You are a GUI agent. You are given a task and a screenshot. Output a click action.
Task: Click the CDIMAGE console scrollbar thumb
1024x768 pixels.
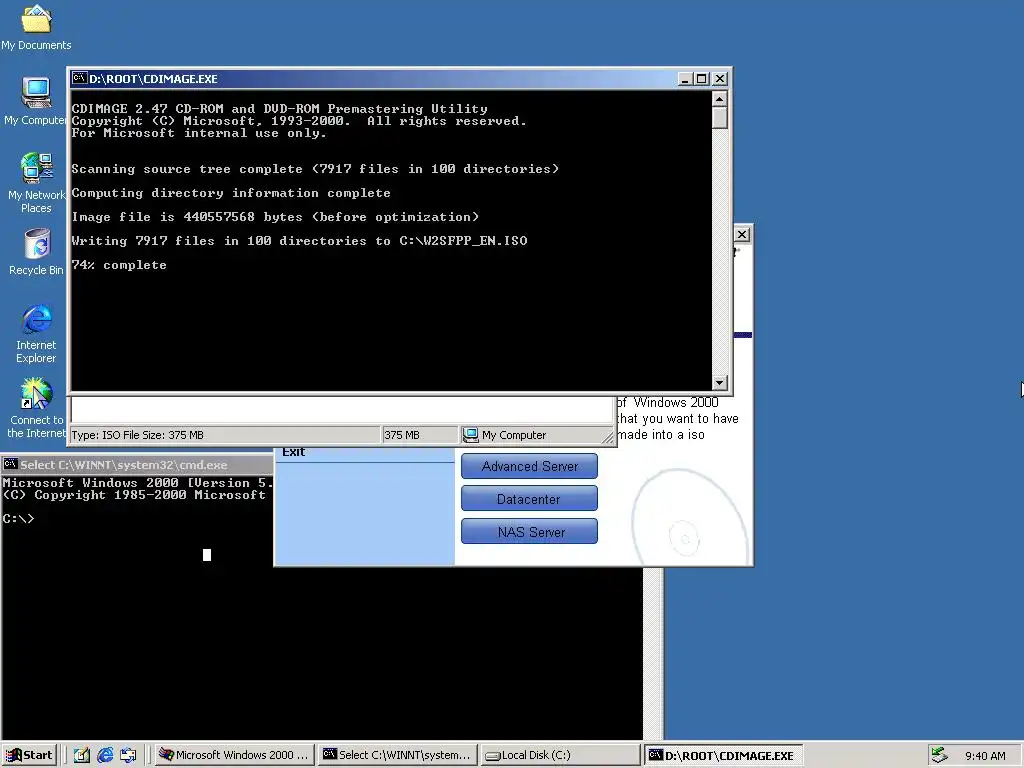pyautogui.click(x=719, y=118)
